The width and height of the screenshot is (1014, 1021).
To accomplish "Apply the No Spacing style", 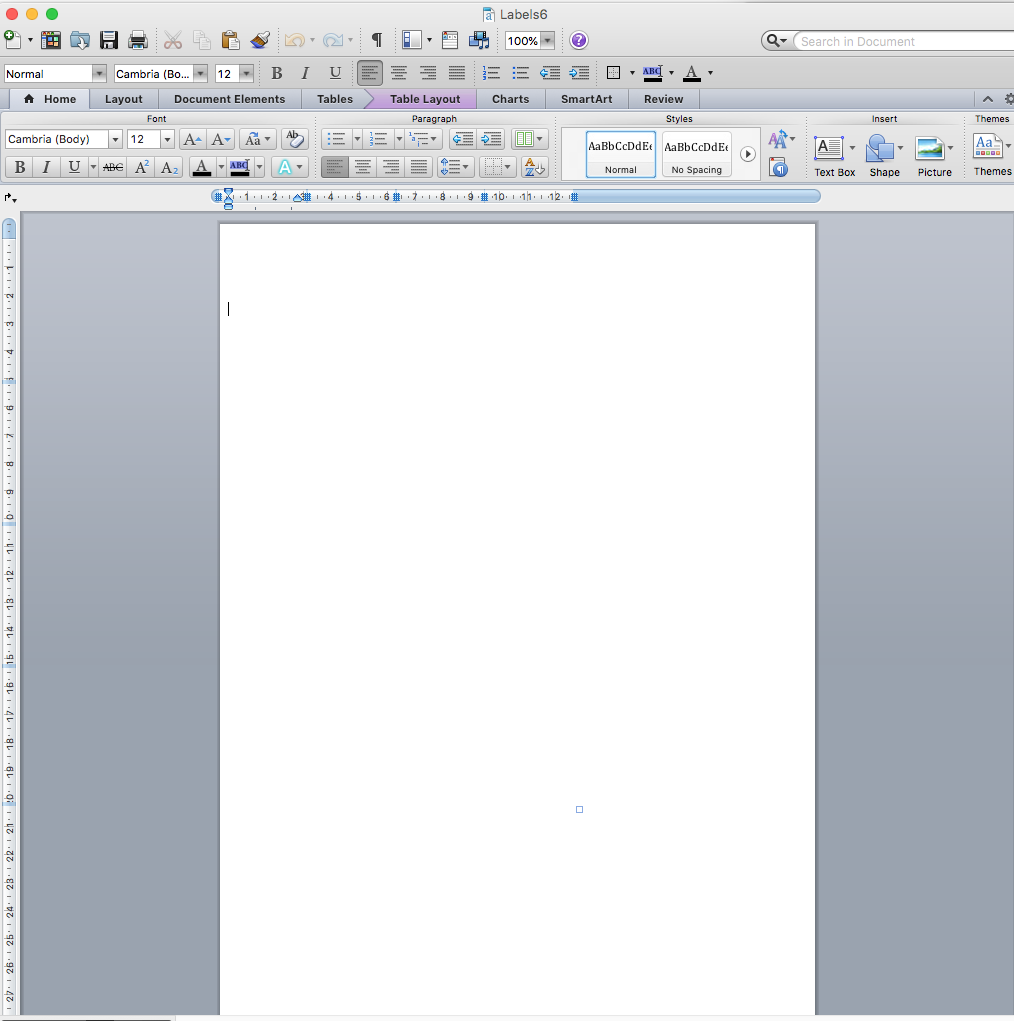I will coord(696,154).
